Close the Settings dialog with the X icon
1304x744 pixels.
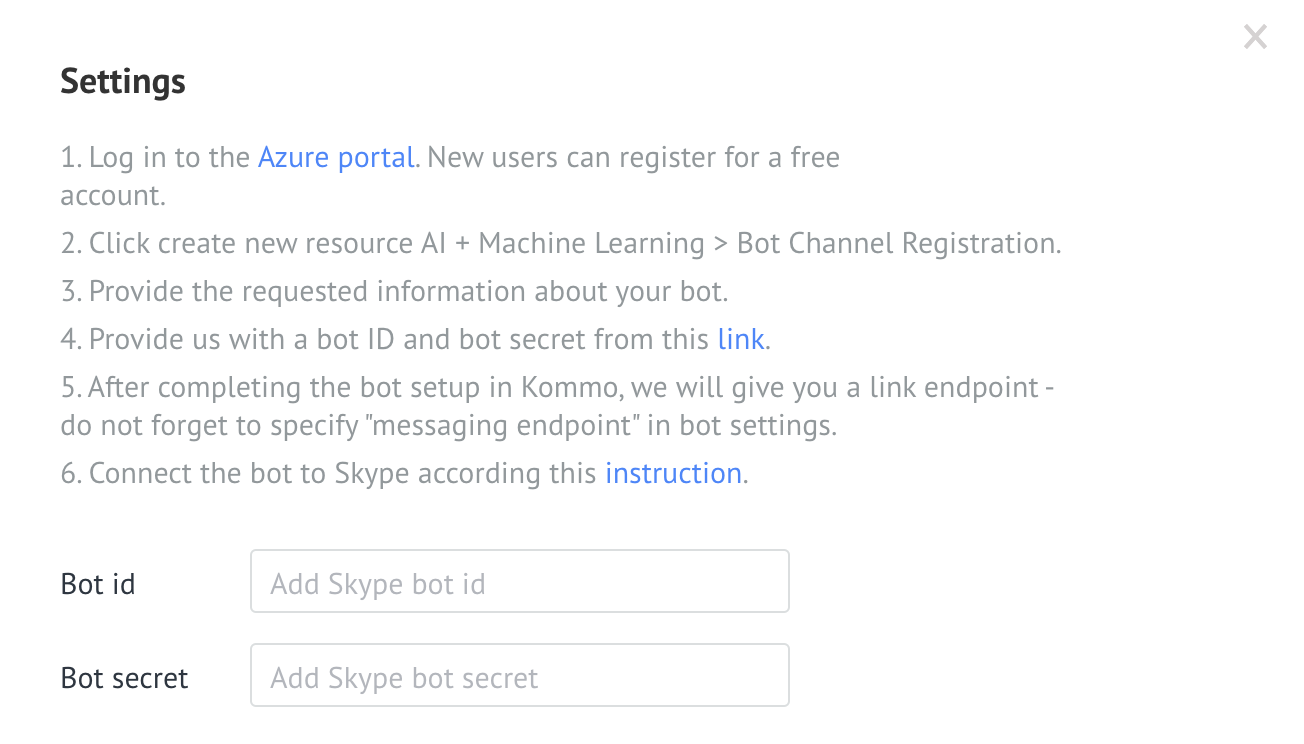pos(1255,37)
